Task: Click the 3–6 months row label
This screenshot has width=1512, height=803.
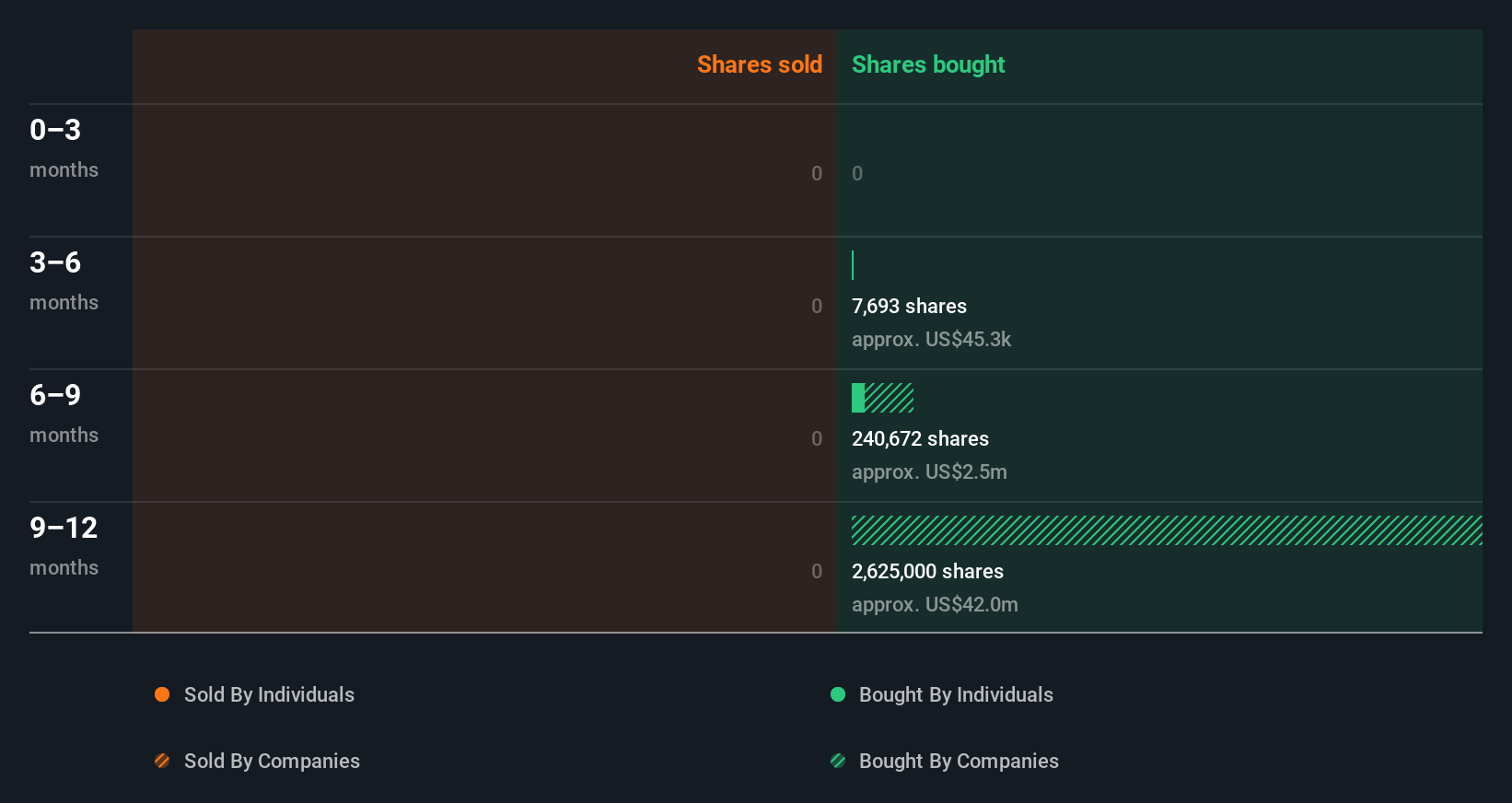Action: pos(64,280)
